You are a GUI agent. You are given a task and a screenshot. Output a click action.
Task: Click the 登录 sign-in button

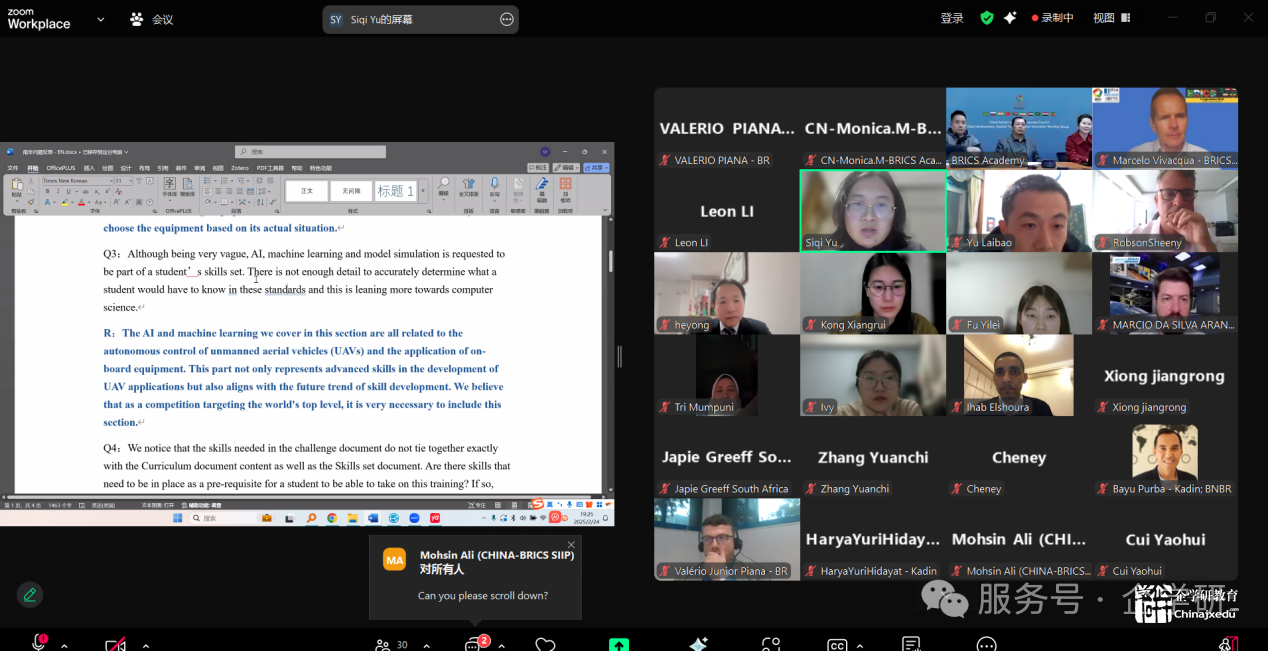point(952,18)
